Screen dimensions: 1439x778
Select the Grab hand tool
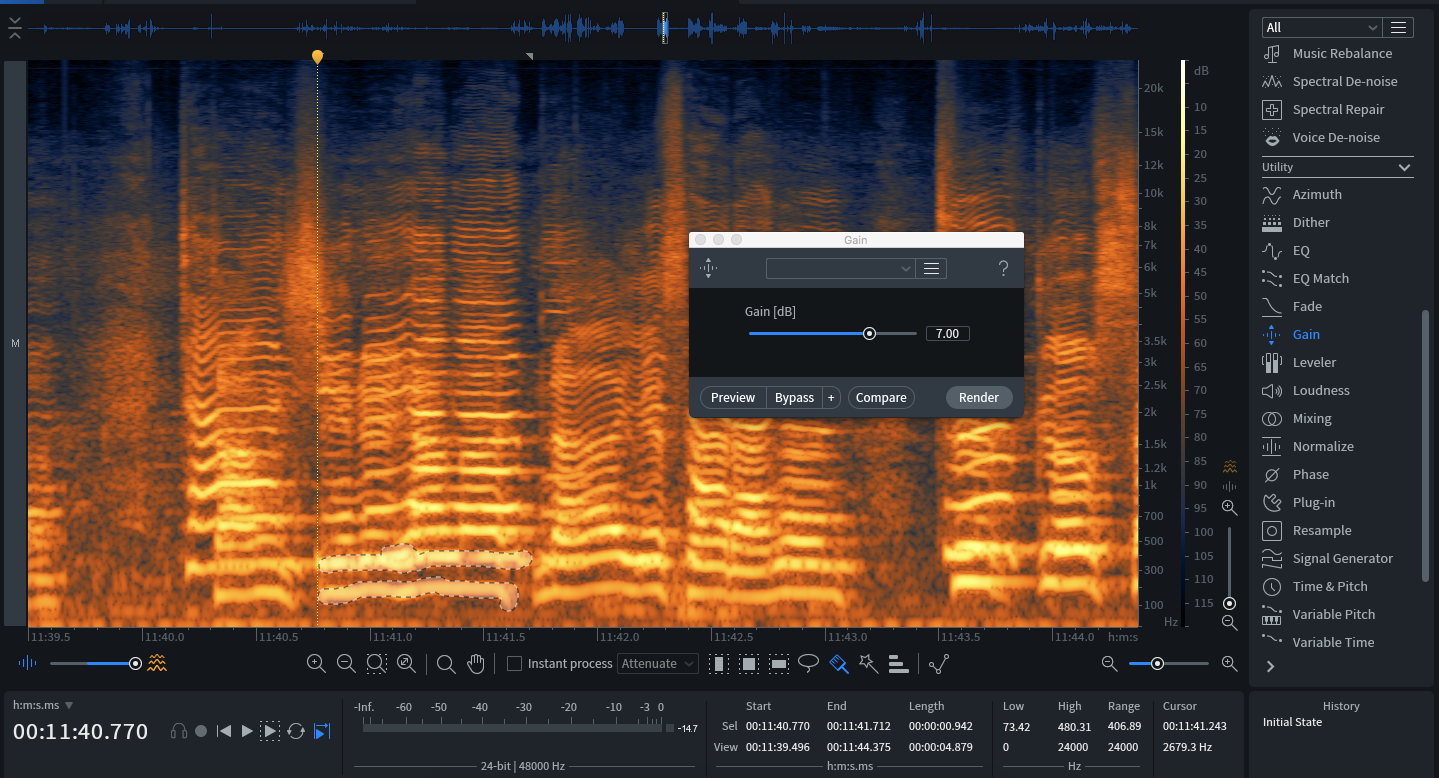(476, 663)
